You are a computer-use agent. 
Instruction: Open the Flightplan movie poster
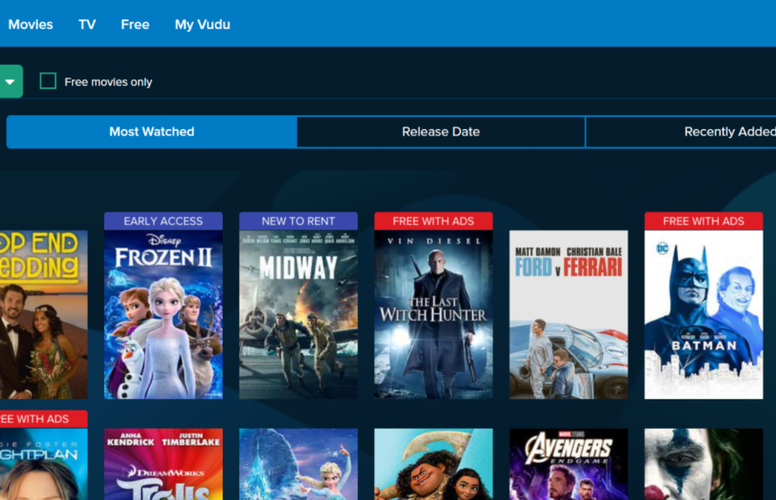tap(44, 464)
